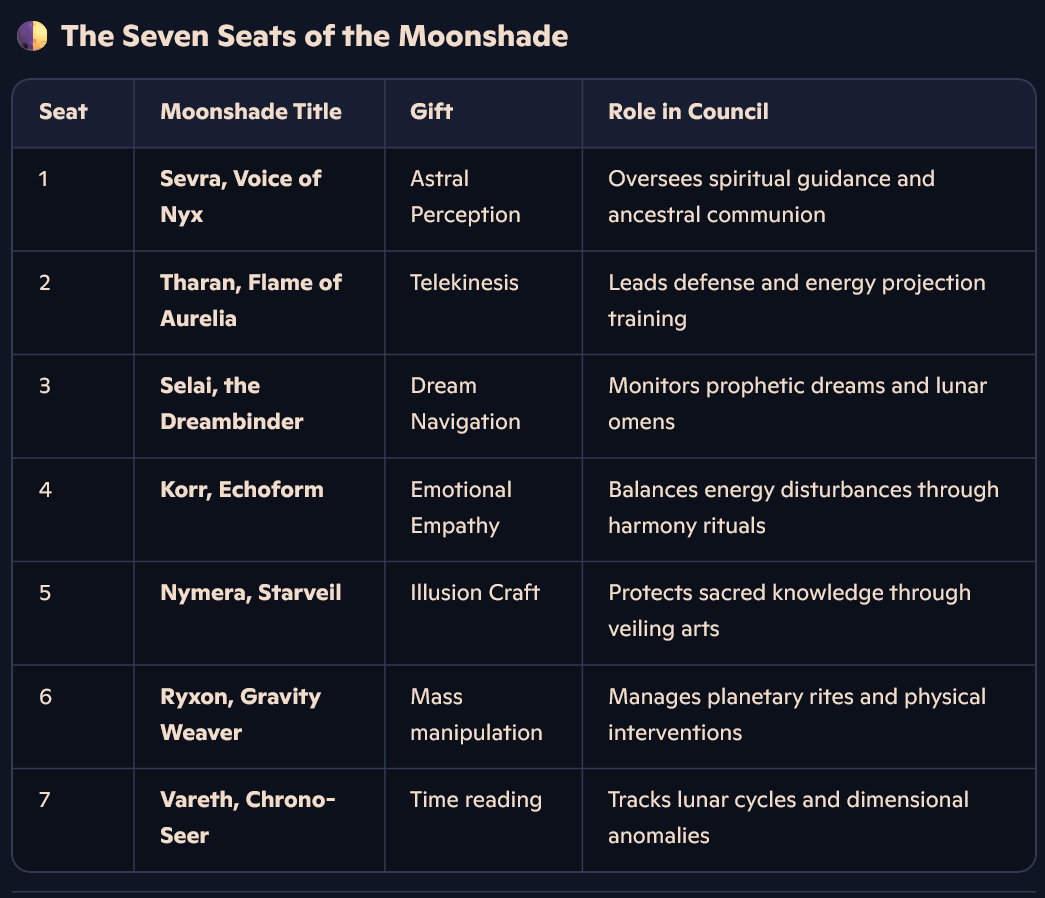The image size is (1045, 898).
Task: Select the Moonshade Title column header
Action: tap(251, 111)
